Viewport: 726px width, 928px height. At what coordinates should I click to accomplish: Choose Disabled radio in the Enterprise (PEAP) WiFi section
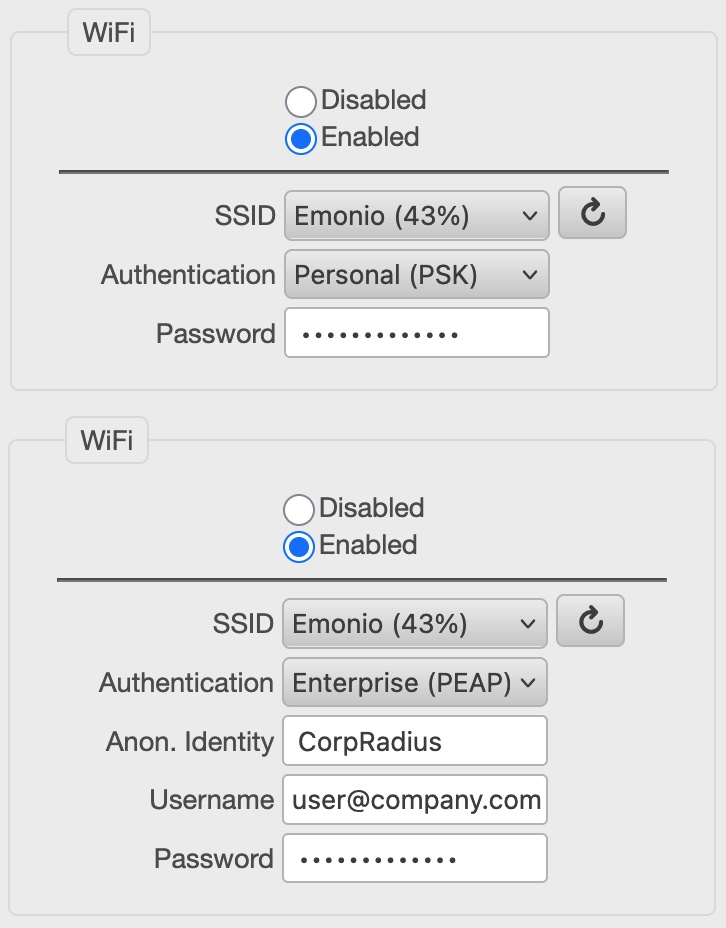pos(299,509)
